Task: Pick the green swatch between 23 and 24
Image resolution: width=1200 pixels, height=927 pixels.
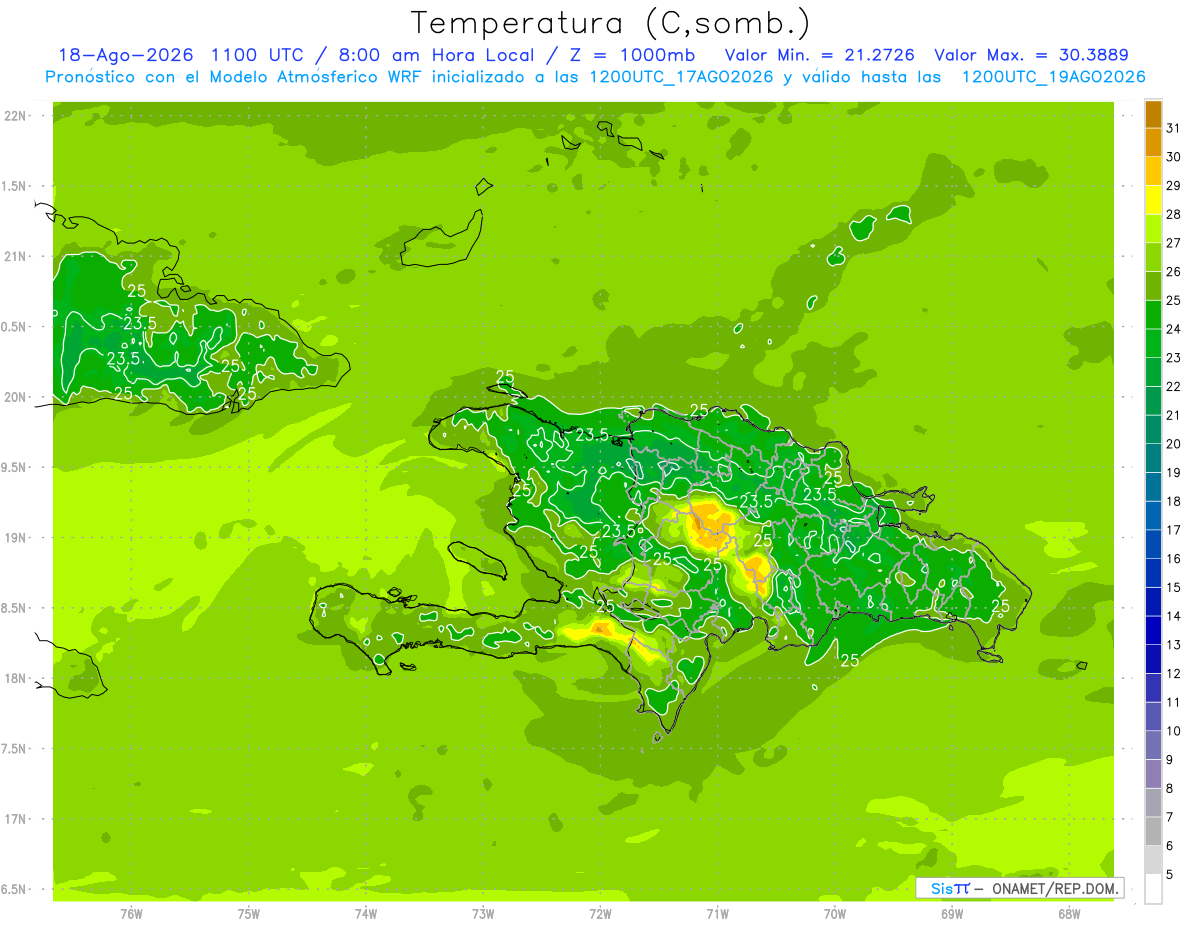Action: (1153, 344)
